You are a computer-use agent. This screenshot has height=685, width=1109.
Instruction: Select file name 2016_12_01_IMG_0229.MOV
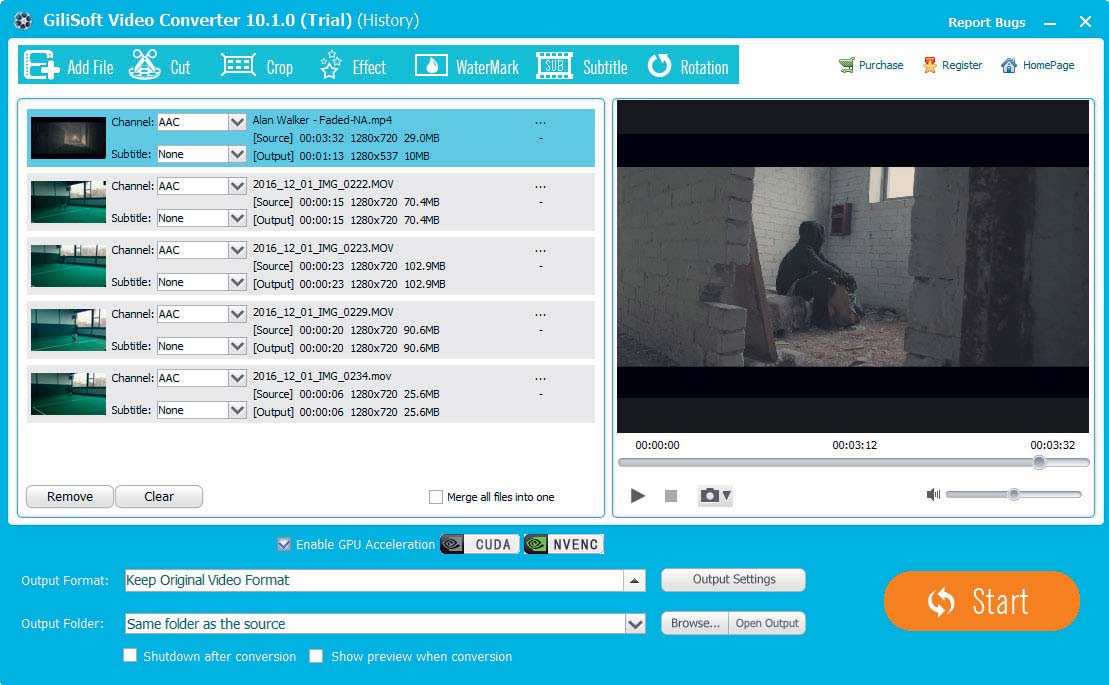[323, 312]
